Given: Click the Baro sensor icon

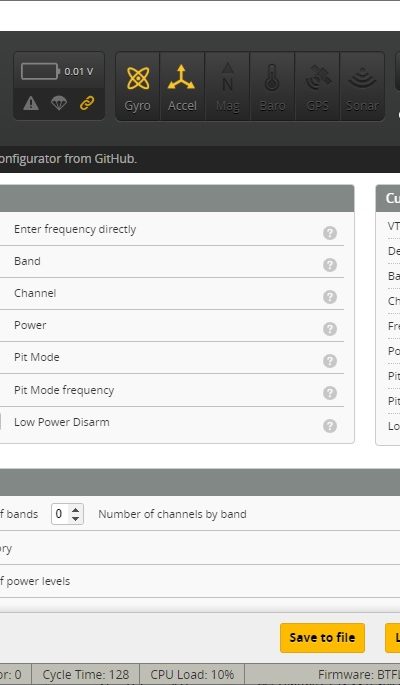Looking at the screenshot, I should pyautogui.click(x=272, y=86).
